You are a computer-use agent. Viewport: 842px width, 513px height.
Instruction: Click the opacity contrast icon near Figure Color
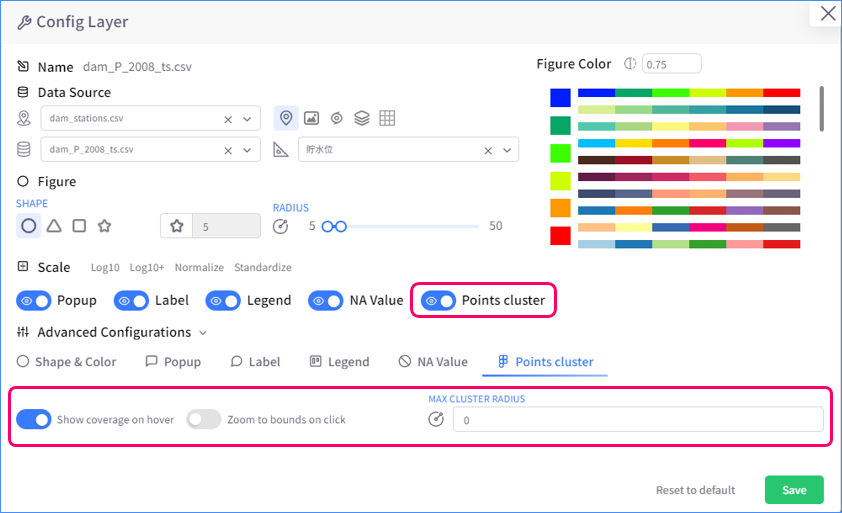point(630,64)
